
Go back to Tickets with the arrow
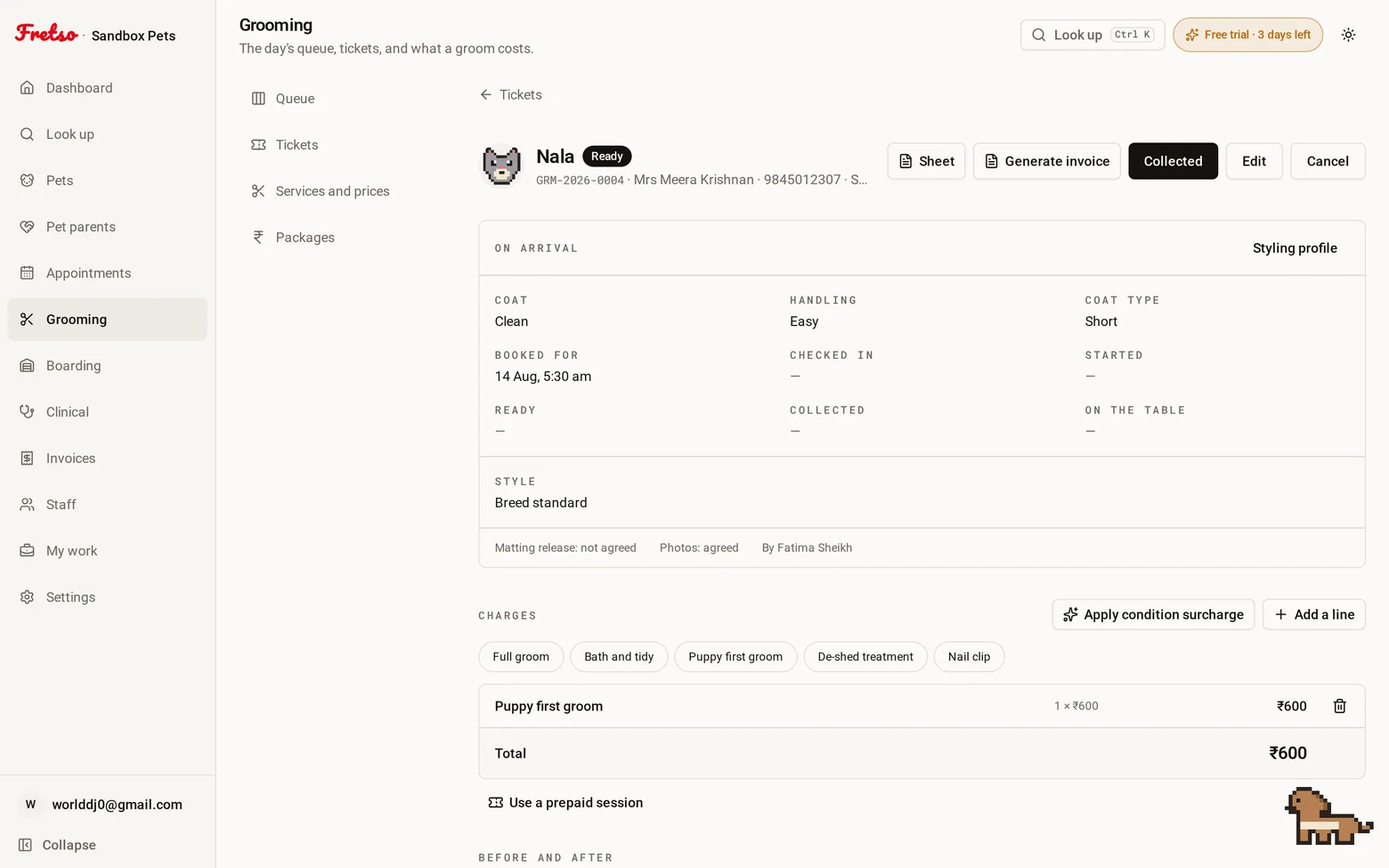[x=510, y=94]
